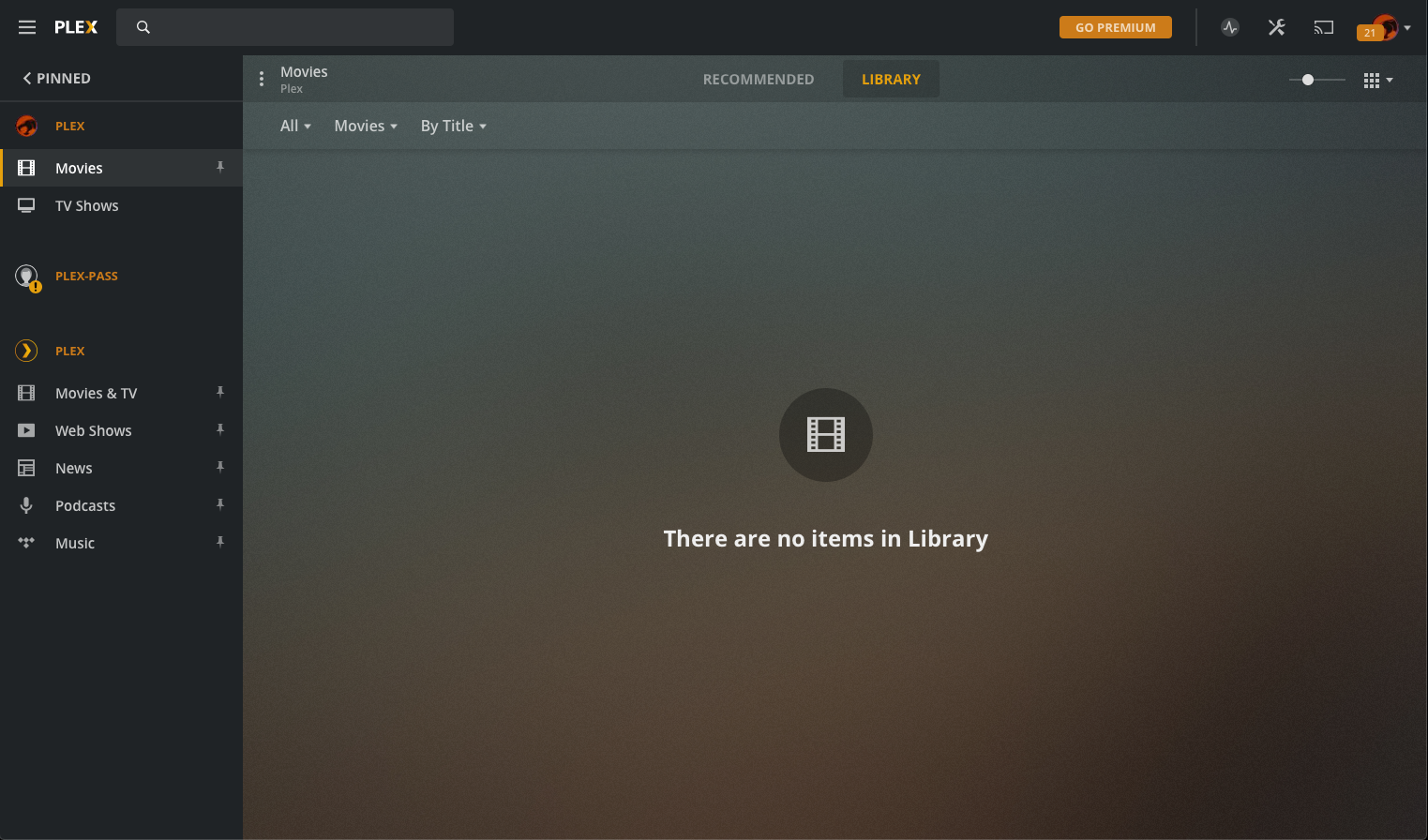Image resolution: width=1428 pixels, height=840 pixels.
Task: Click the Web Shows play icon
Action: point(26,430)
